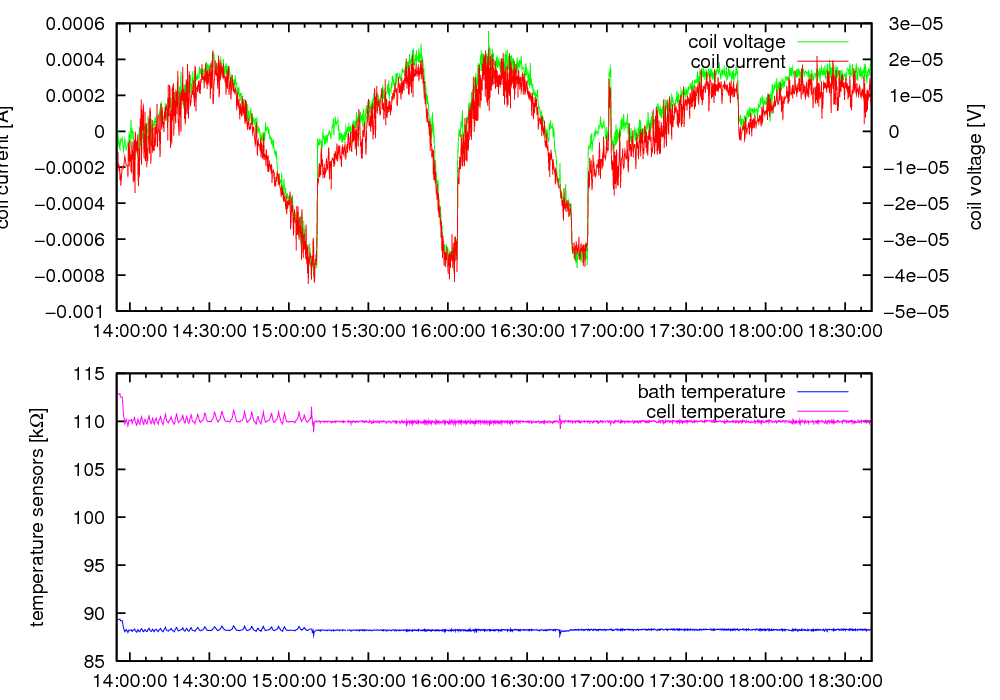This screenshot has width=1000, height=700.
Task: Click the 14:30:00 tick label on bottom plot
Action: click(x=209, y=680)
